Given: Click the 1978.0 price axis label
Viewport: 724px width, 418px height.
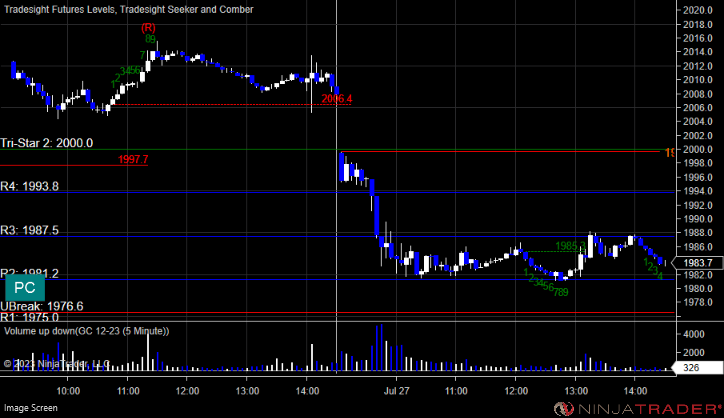Looking at the screenshot, I should [698, 302].
